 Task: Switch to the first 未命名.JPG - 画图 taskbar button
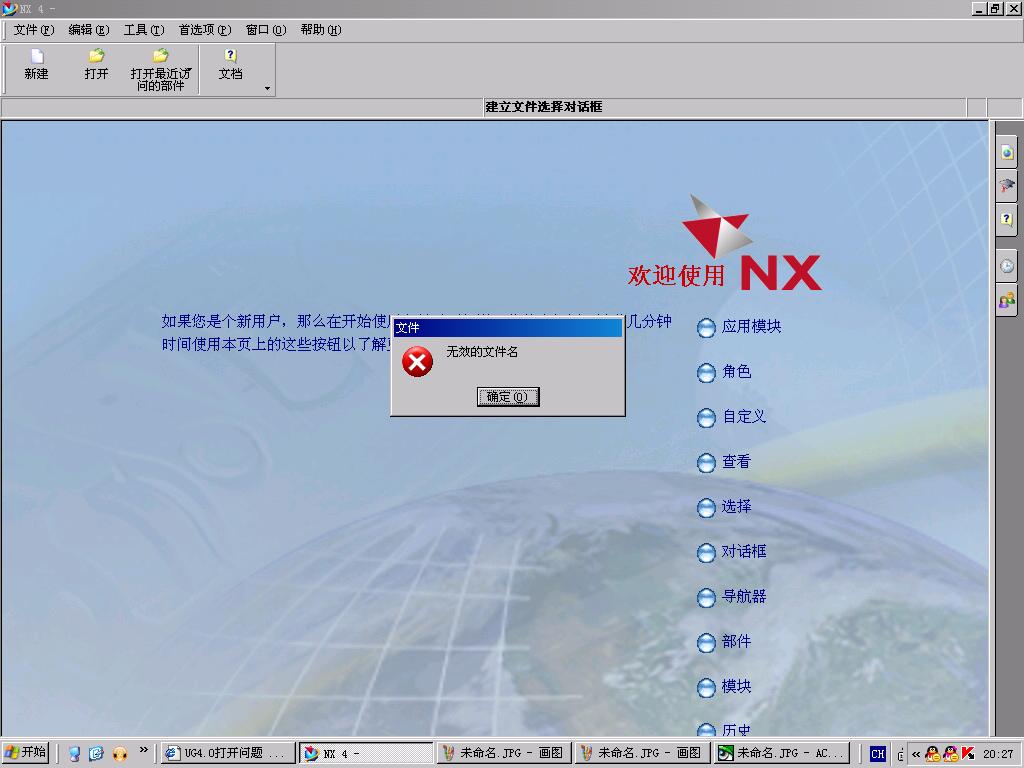(504, 753)
